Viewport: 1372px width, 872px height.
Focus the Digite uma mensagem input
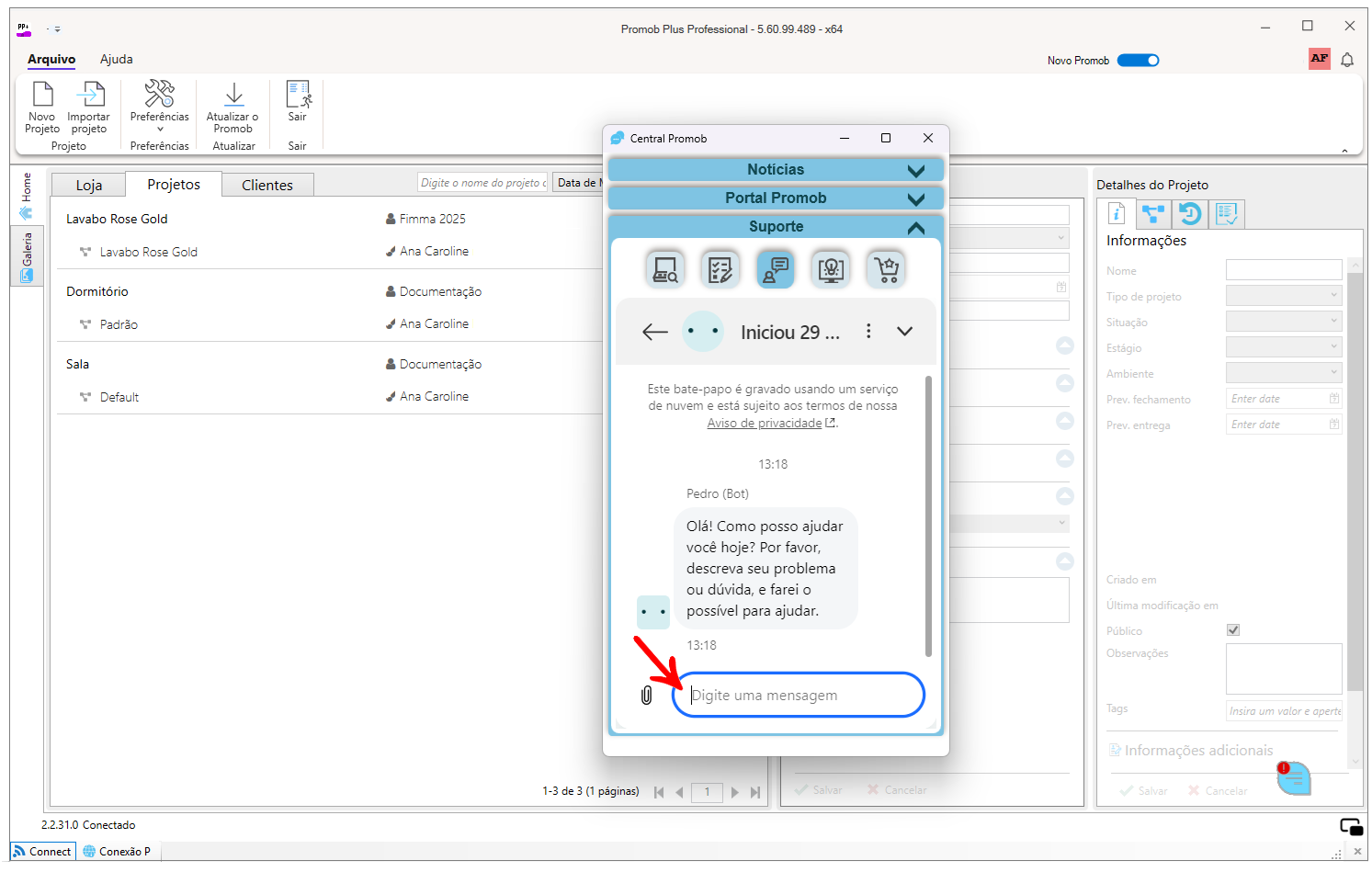point(799,696)
